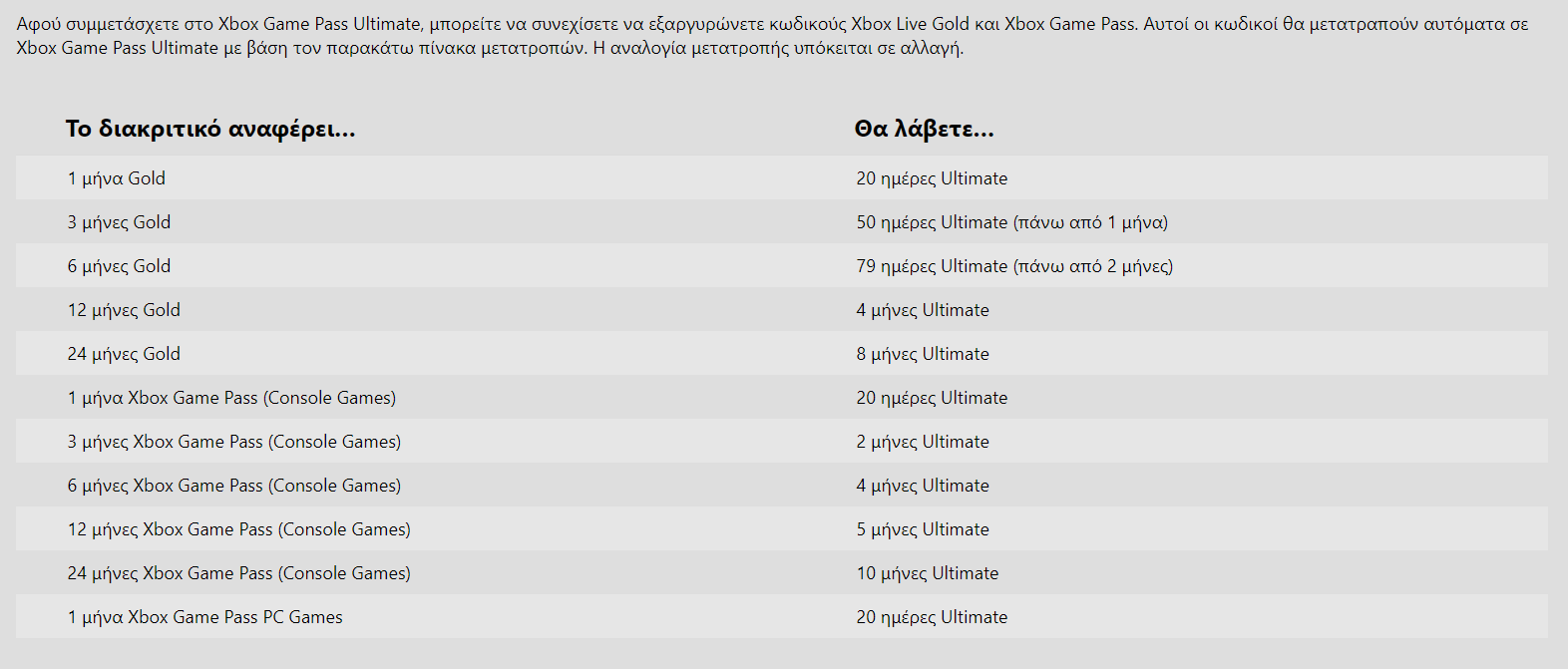Select the '5 μήνες Ultimate' value
1568x669 pixels.
(x=923, y=529)
